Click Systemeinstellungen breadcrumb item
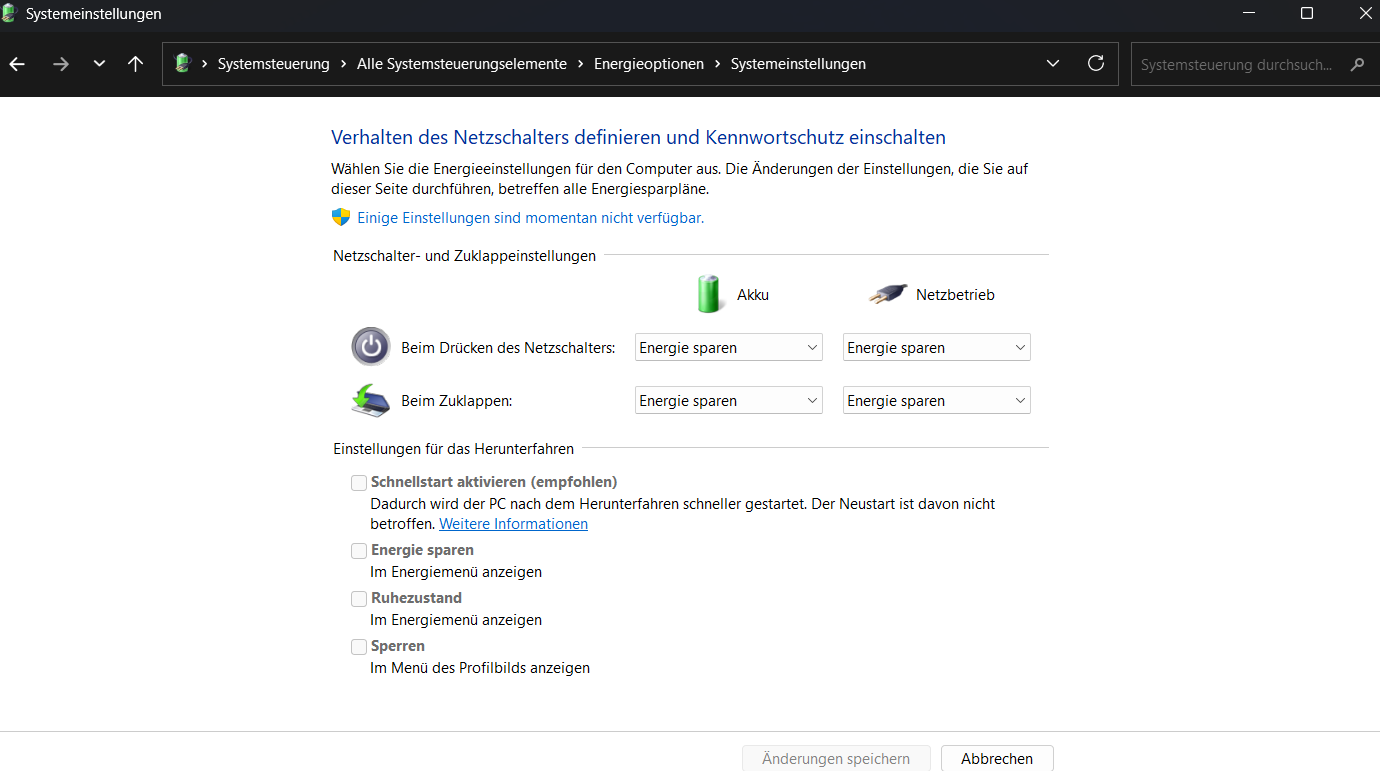 798,64
